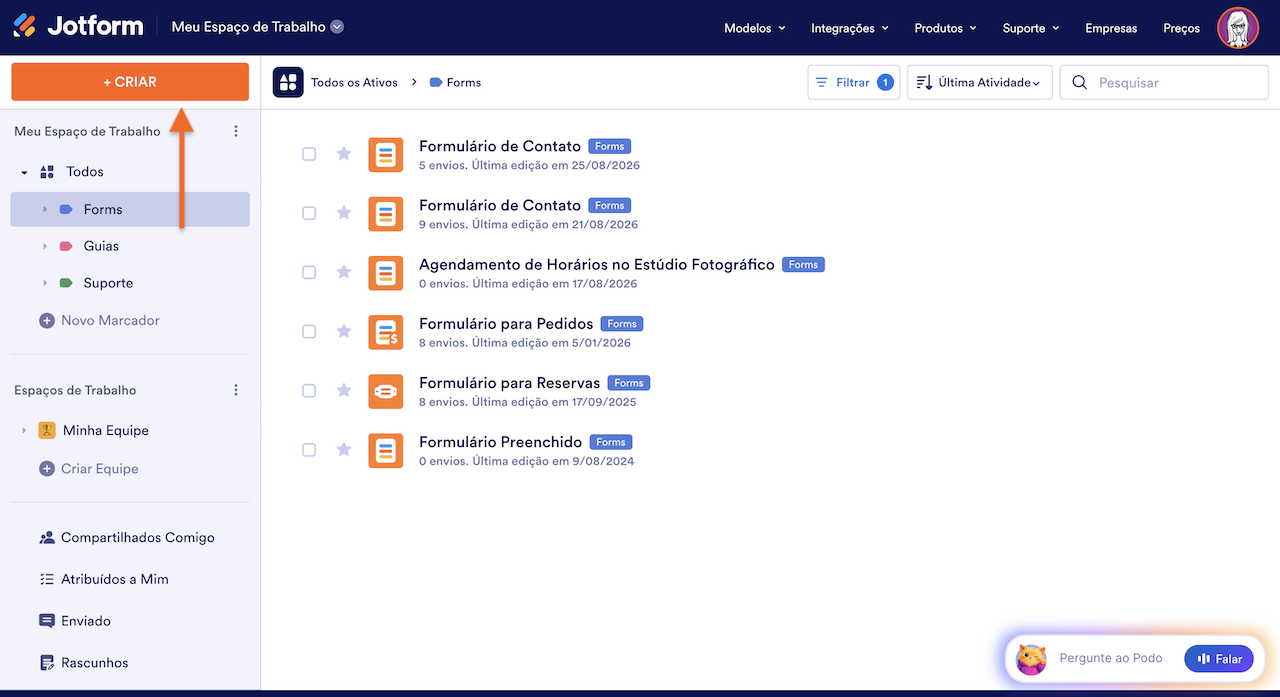Open the Modelos menu
This screenshot has width=1280, height=697.
click(755, 28)
